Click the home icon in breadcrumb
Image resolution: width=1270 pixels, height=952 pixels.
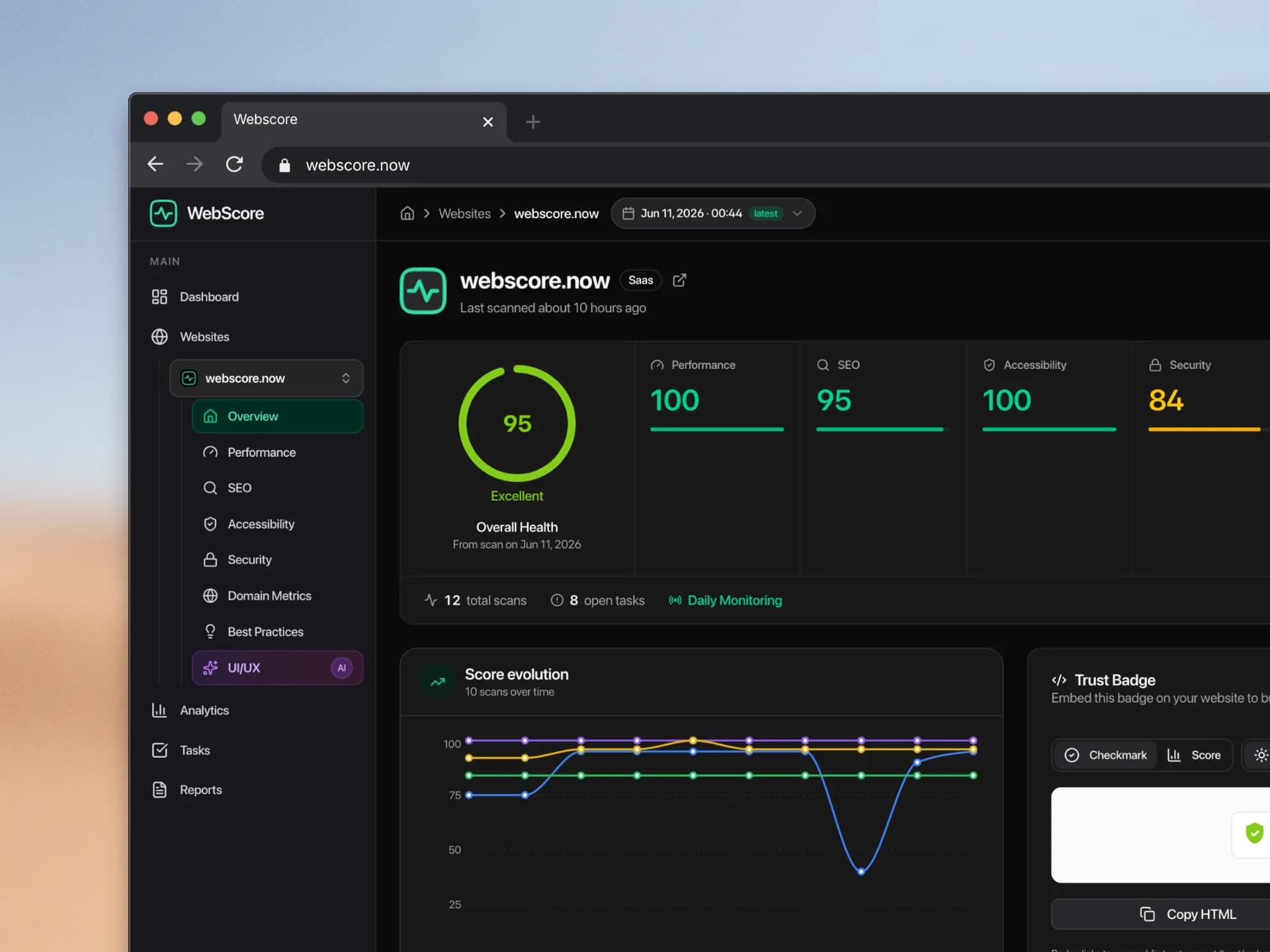pos(407,214)
